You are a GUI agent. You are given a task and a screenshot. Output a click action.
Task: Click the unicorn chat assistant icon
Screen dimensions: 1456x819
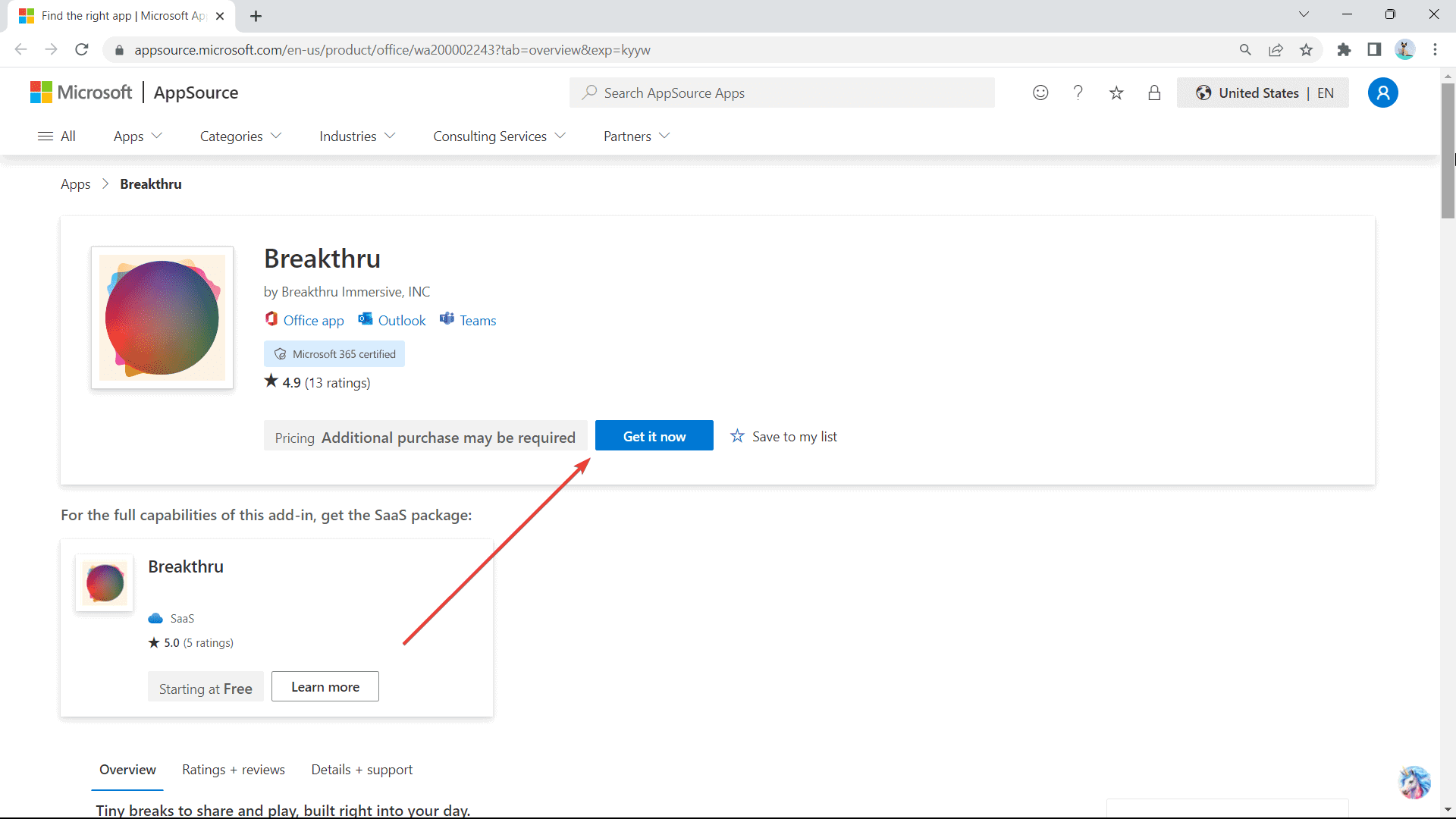(x=1414, y=782)
